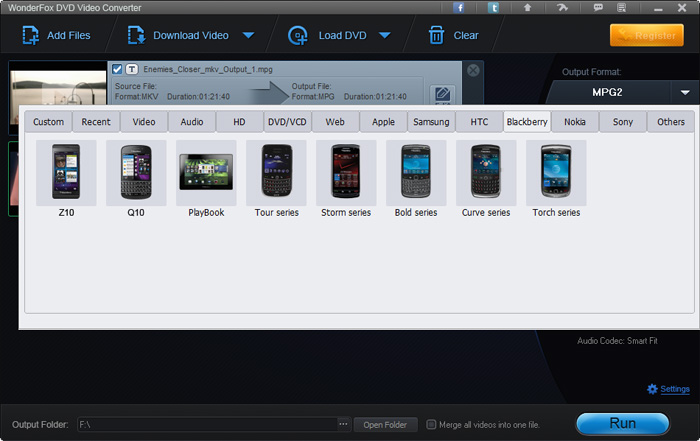Choose the Q10 device profile
Screen dimensions: 700x441
(x=136, y=179)
